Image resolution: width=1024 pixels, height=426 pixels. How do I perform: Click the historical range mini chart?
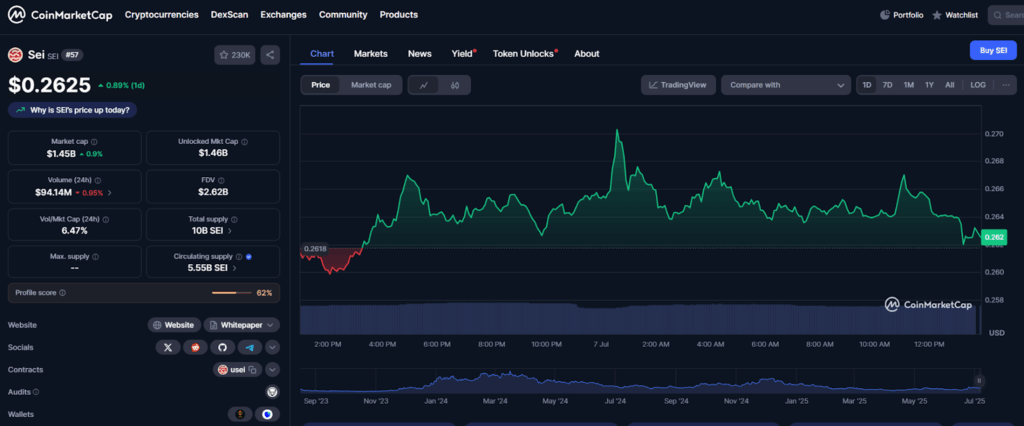(641, 382)
